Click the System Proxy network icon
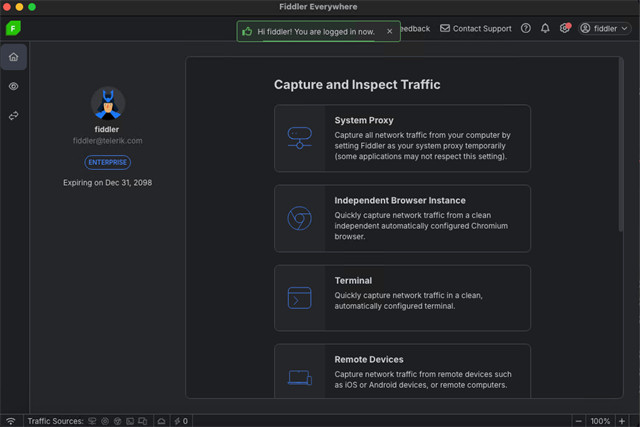640x427 pixels. 300,138
